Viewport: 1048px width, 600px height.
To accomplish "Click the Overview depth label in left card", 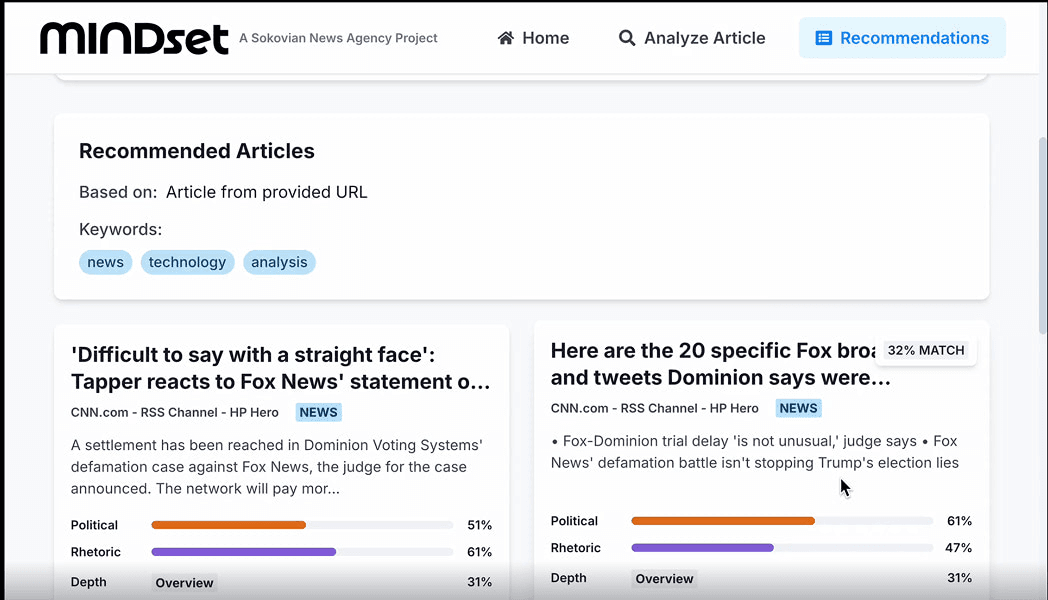I will point(184,583).
